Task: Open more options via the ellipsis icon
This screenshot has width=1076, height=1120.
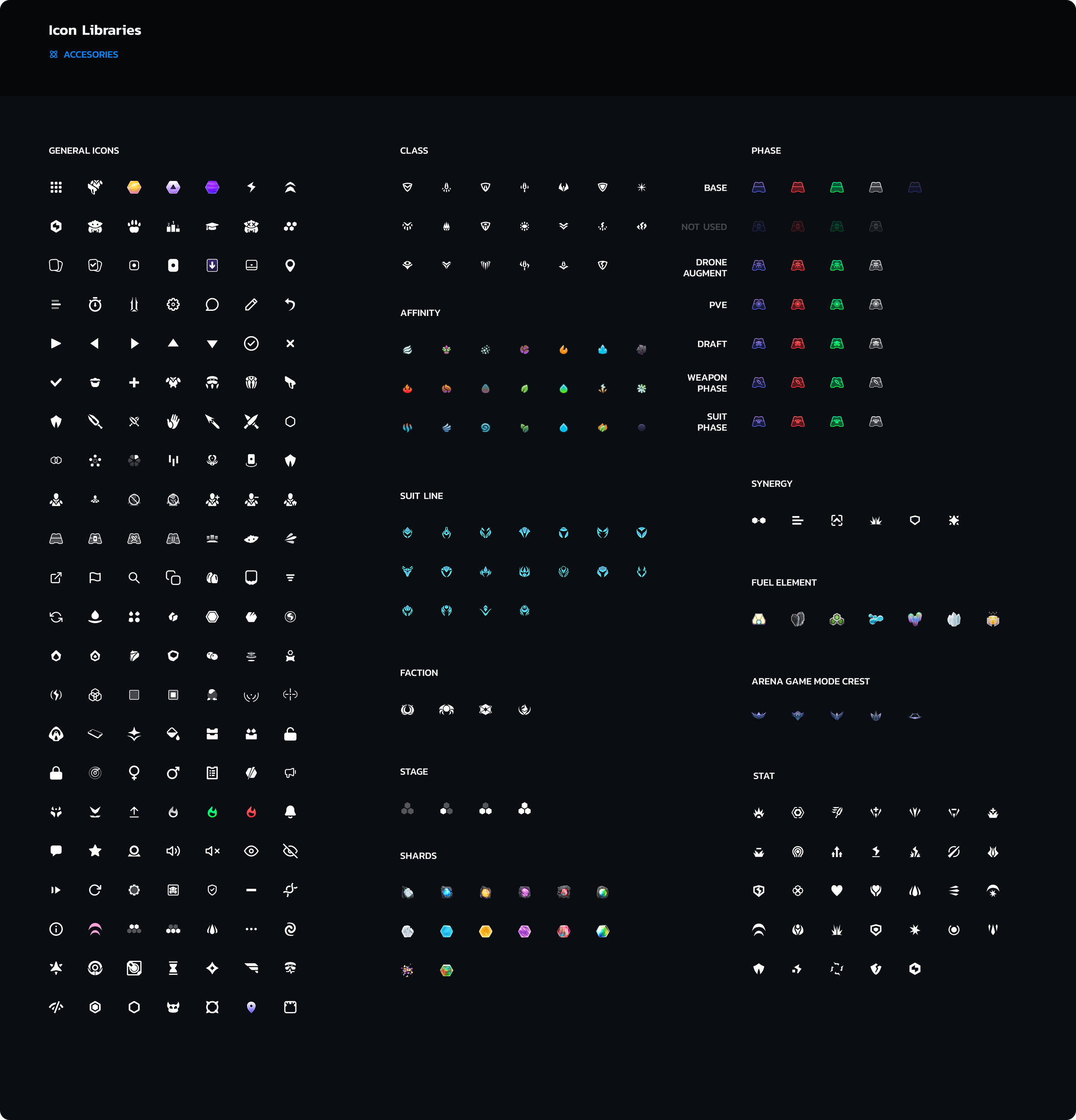Action: pos(251,929)
